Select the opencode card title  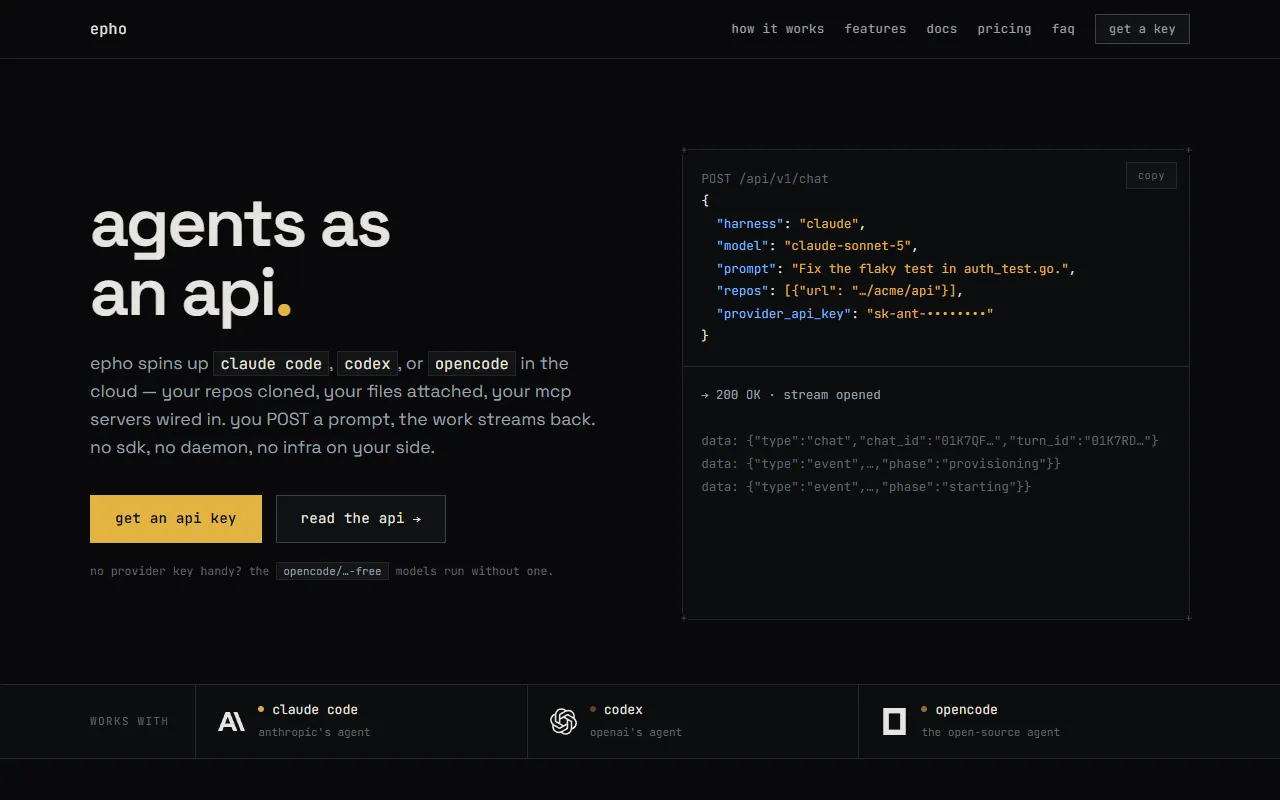(967, 710)
